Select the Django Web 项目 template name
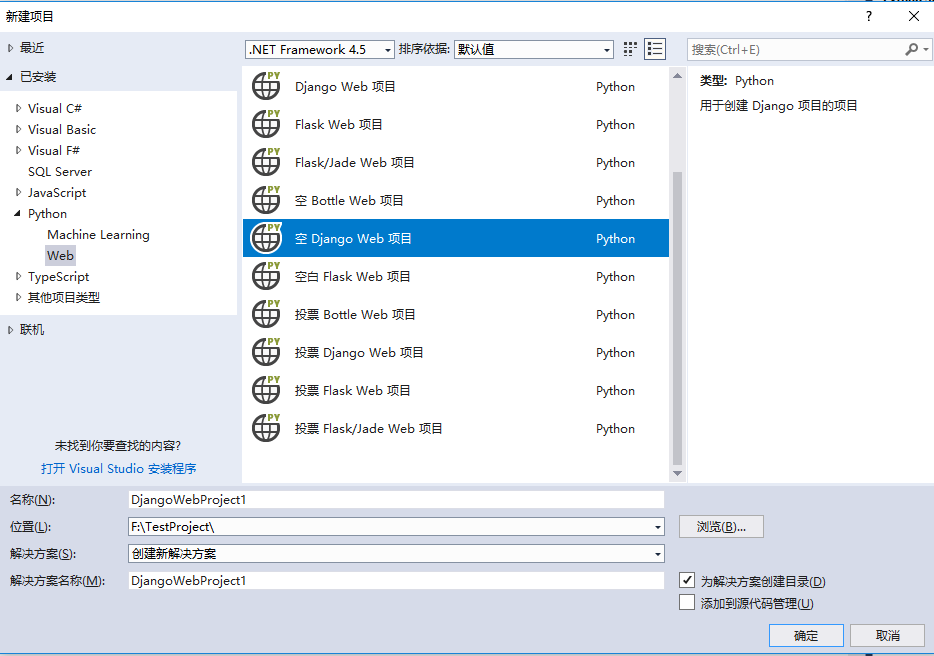This screenshot has height=656, width=934. 345,86
